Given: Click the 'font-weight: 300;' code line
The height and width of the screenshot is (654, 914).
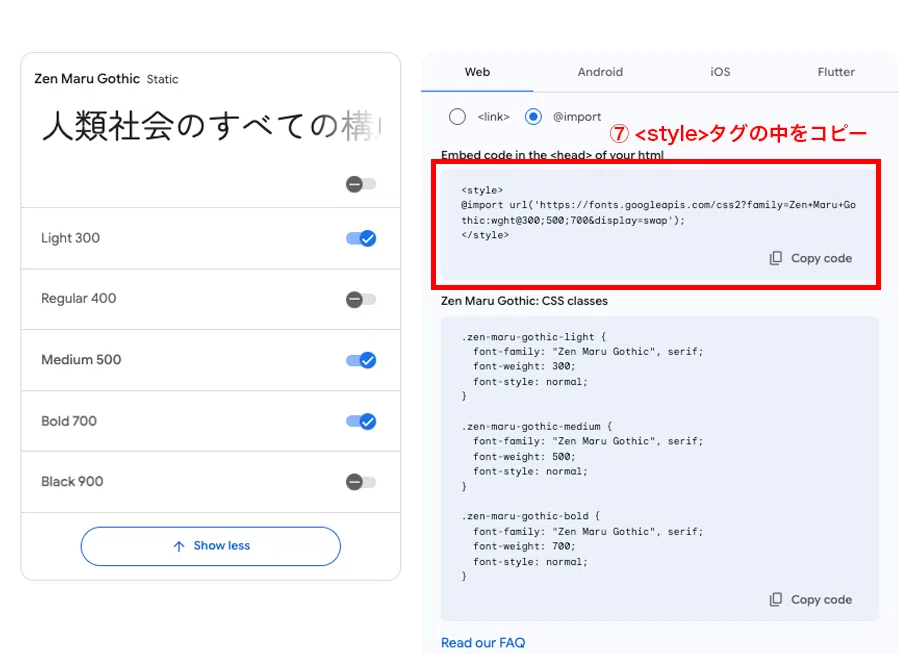Looking at the screenshot, I should pyautogui.click(x=524, y=367).
